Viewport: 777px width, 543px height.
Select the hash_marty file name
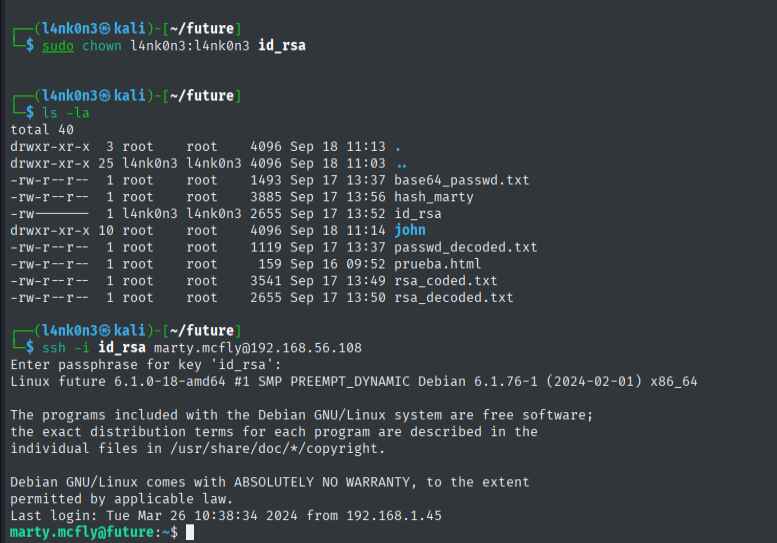point(434,197)
